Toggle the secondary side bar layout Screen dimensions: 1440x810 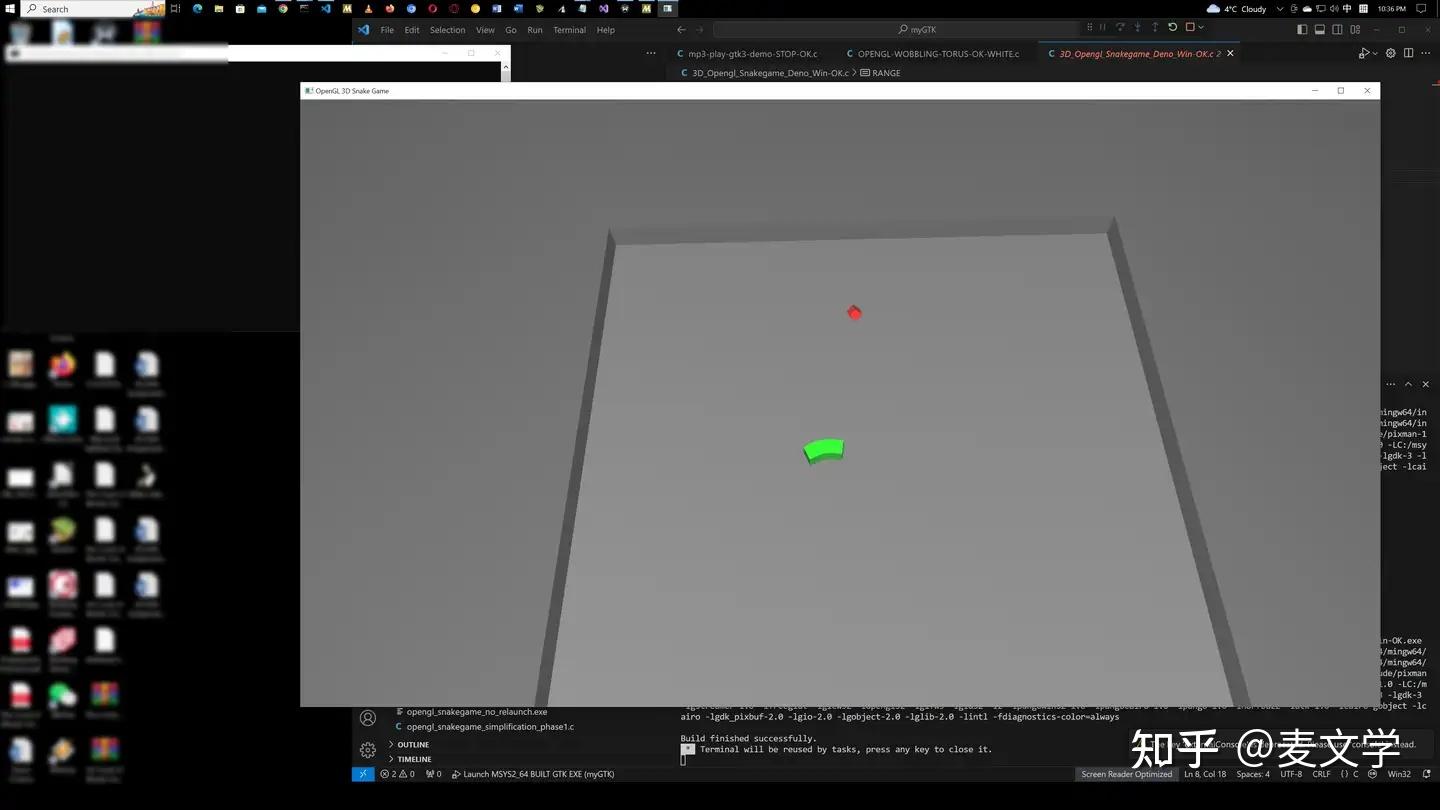[x=1338, y=30]
